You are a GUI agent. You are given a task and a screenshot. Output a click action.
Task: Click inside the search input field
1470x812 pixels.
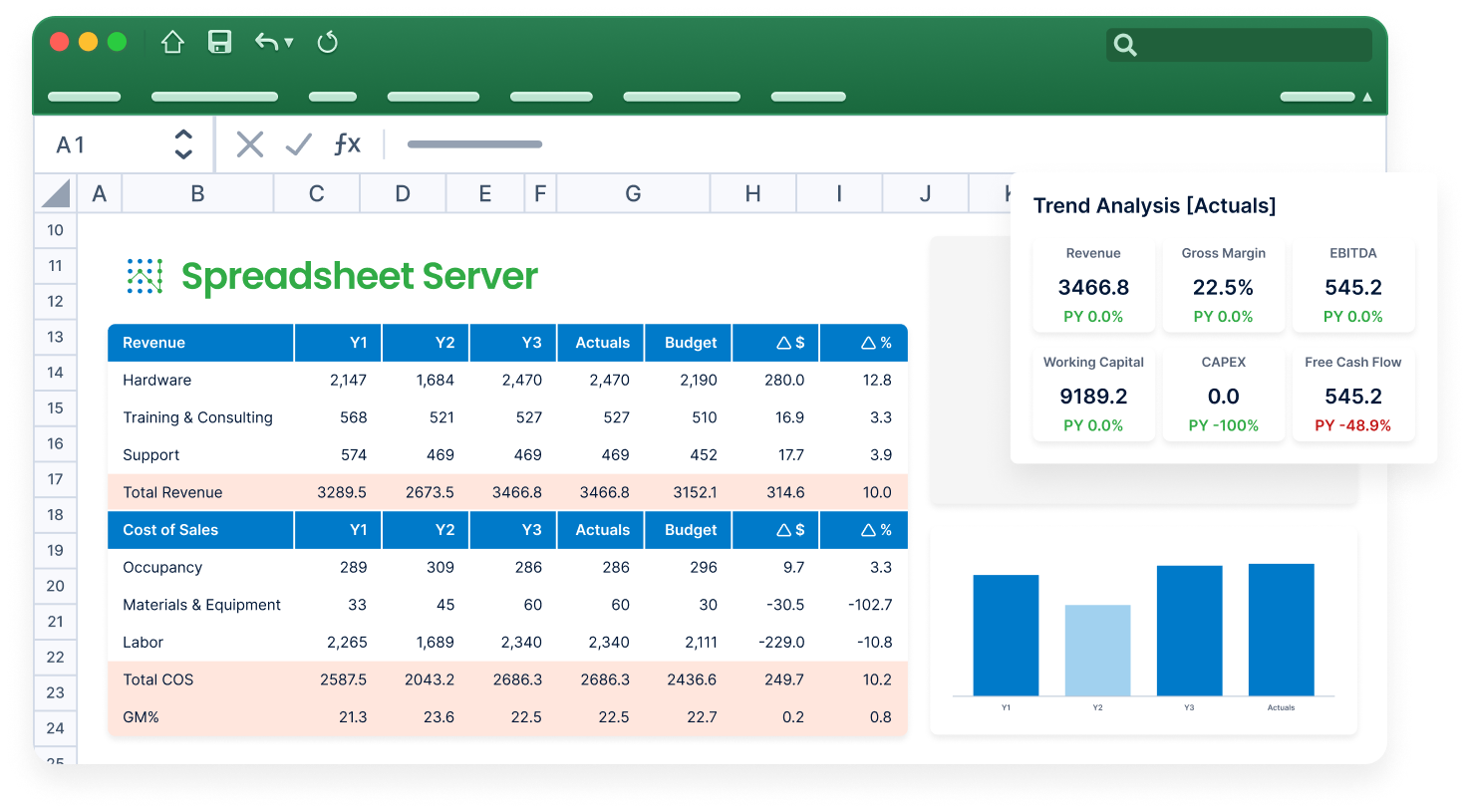pyautogui.click(x=1246, y=45)
